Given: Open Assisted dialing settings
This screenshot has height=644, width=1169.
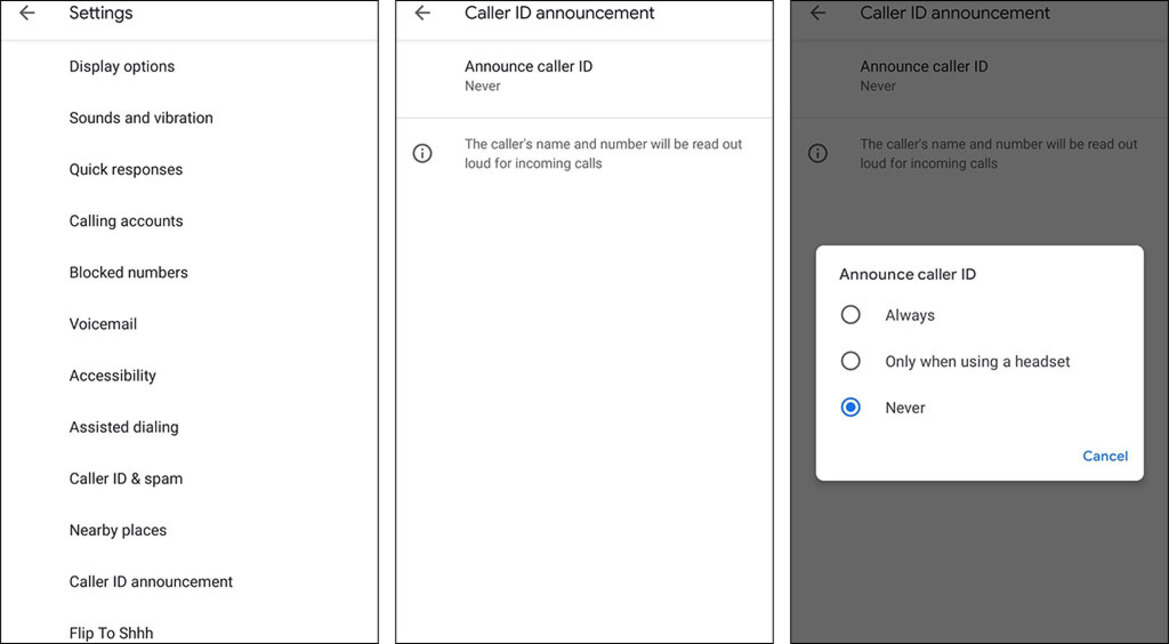Looking at the screenshot, I should click(189, 426).
